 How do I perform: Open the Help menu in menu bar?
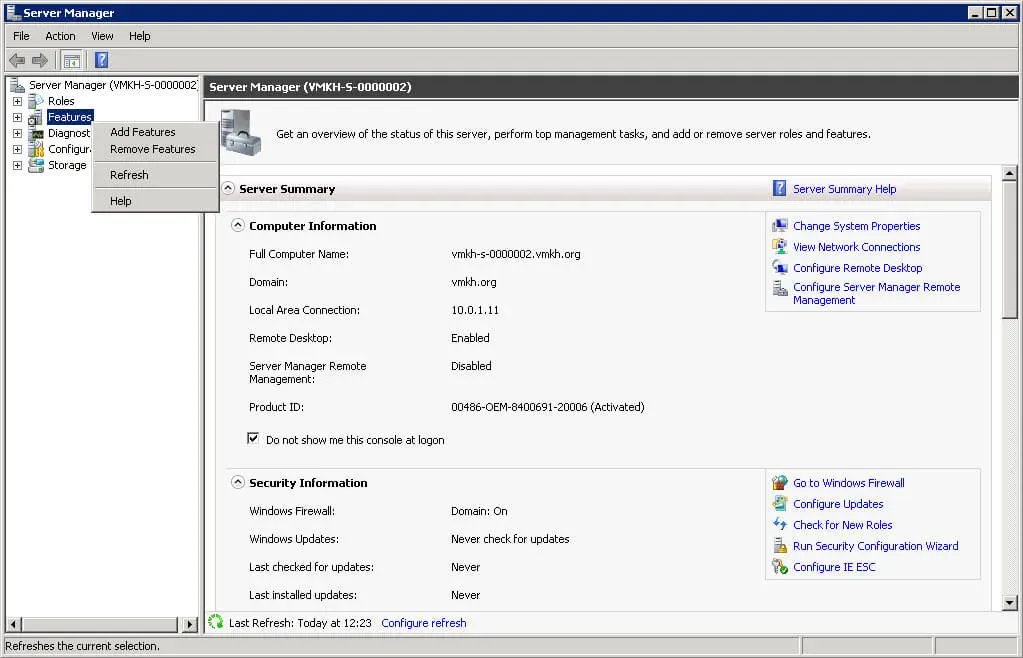pyautogui.click(x=140, y=36)
